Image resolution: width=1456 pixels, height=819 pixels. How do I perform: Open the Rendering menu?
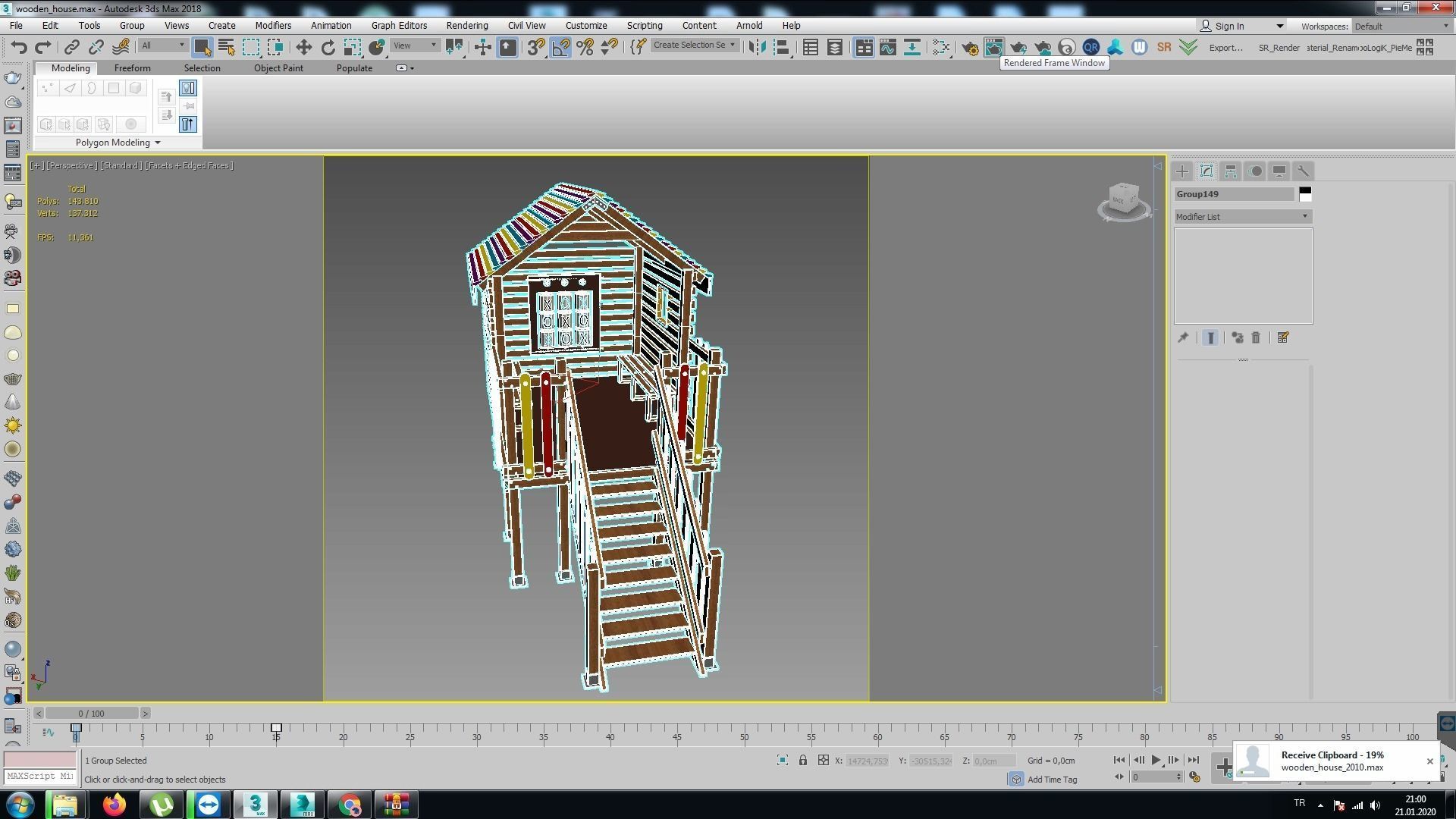(466, 25)
